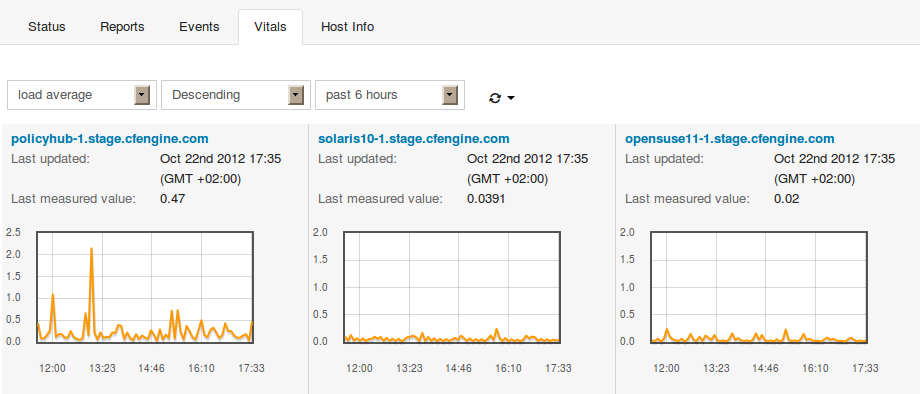920x394 pixels.
Task: Select the Vitals tab
Action: (x=270, y=27)
